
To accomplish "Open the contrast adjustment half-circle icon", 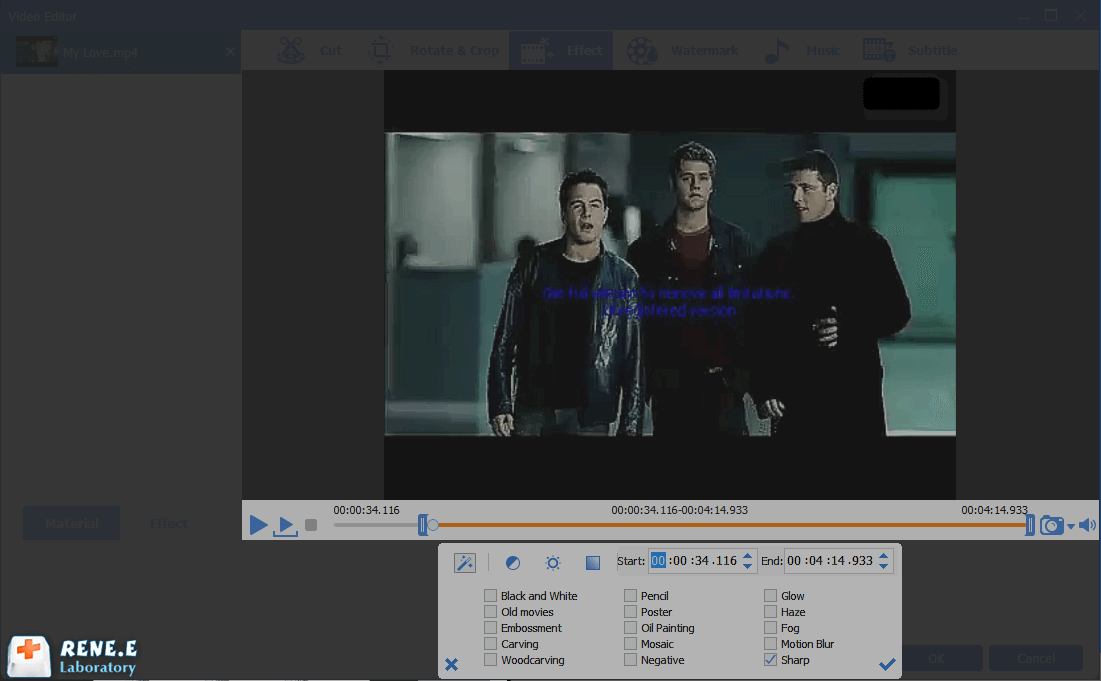I will coord(513,562).
